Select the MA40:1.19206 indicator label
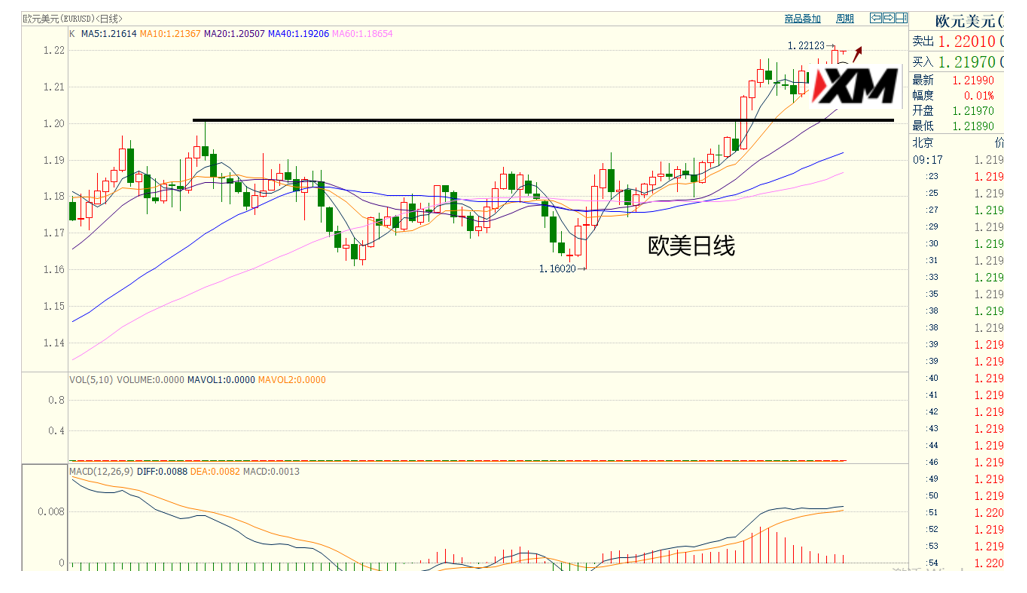 298,33
